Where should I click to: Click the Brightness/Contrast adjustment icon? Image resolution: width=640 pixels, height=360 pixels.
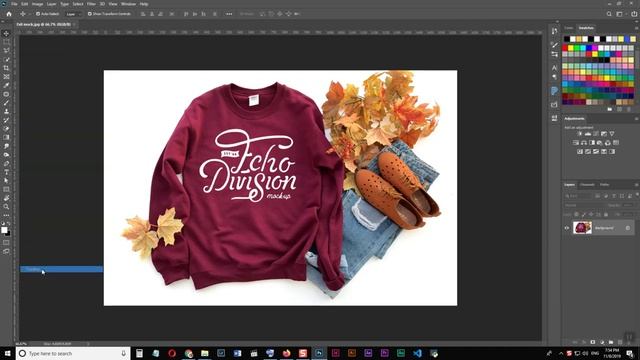click(x=580, y=134)
